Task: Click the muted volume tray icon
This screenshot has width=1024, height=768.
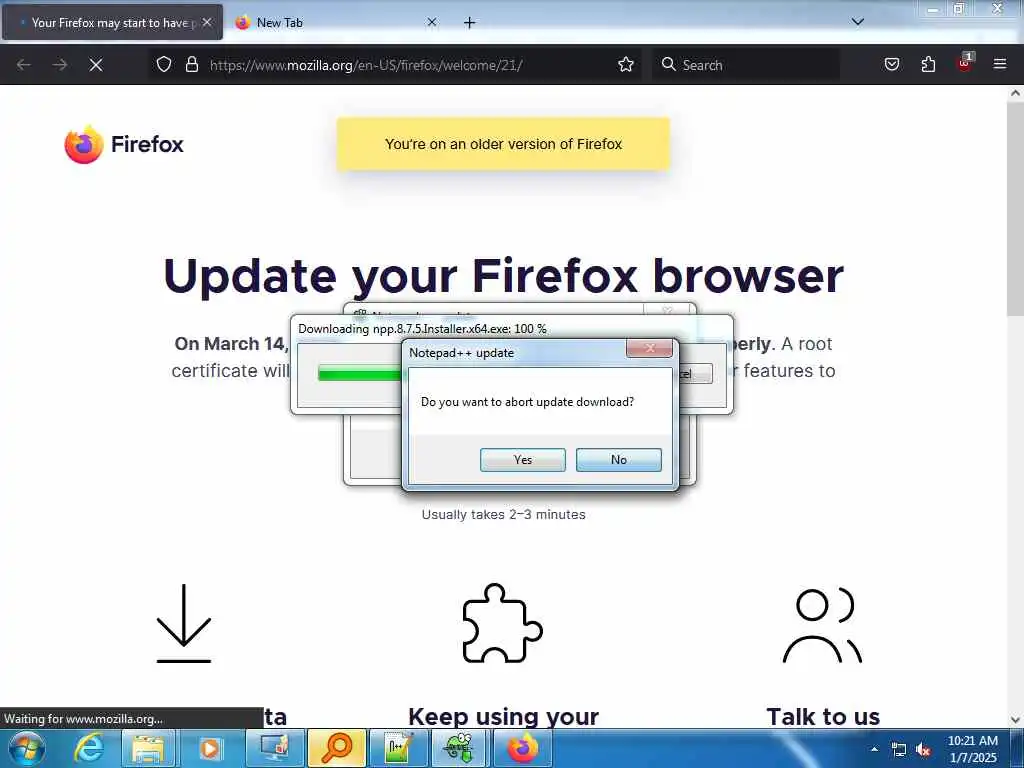Action: tap(923, 750)
